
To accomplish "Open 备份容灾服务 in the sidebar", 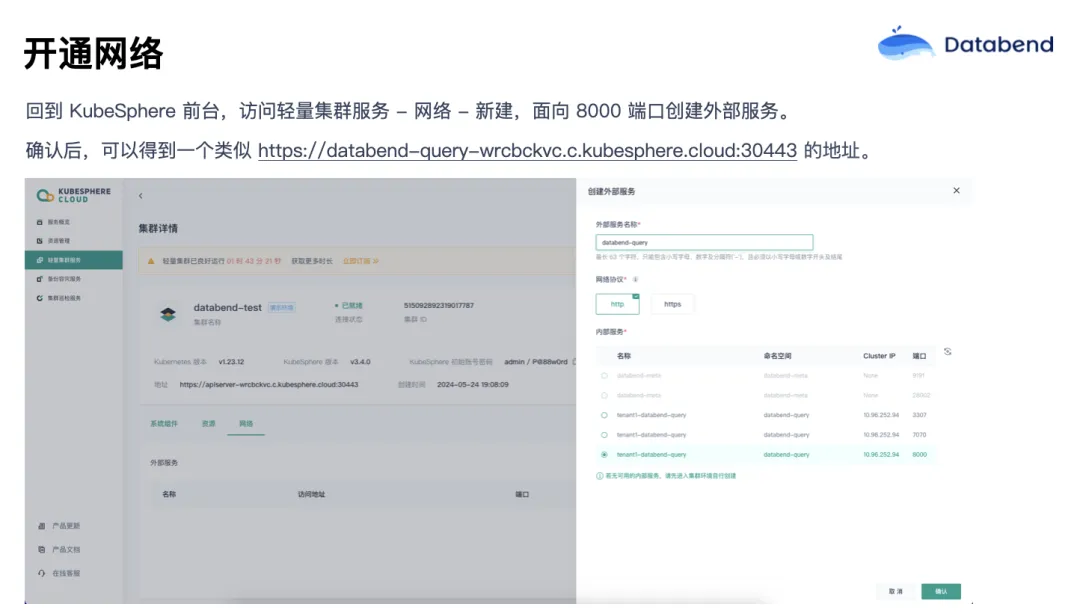I will [59, 279].
